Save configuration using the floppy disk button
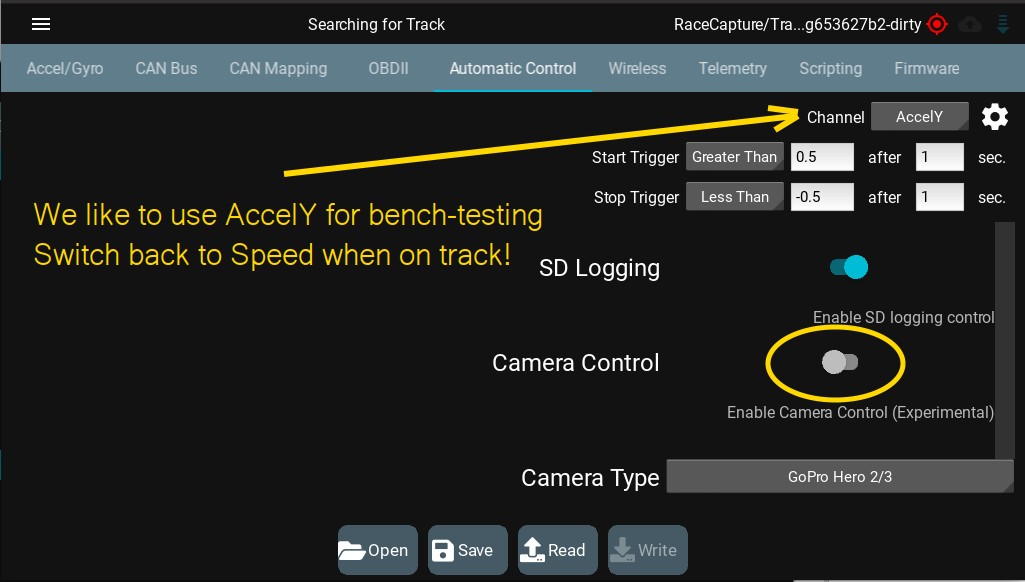The image size is (1025, 582). click(x=467, y=550)
